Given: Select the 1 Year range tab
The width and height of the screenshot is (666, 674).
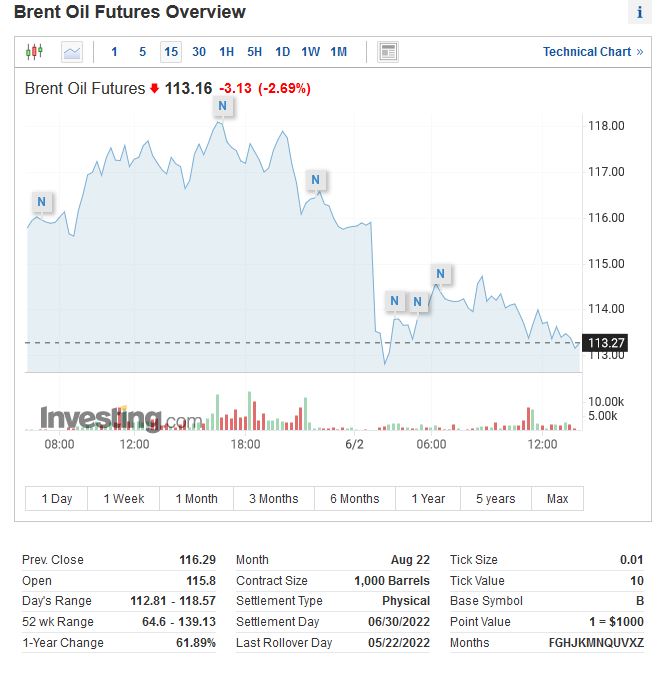Looking at the screenshot, I should click(427, 499).
